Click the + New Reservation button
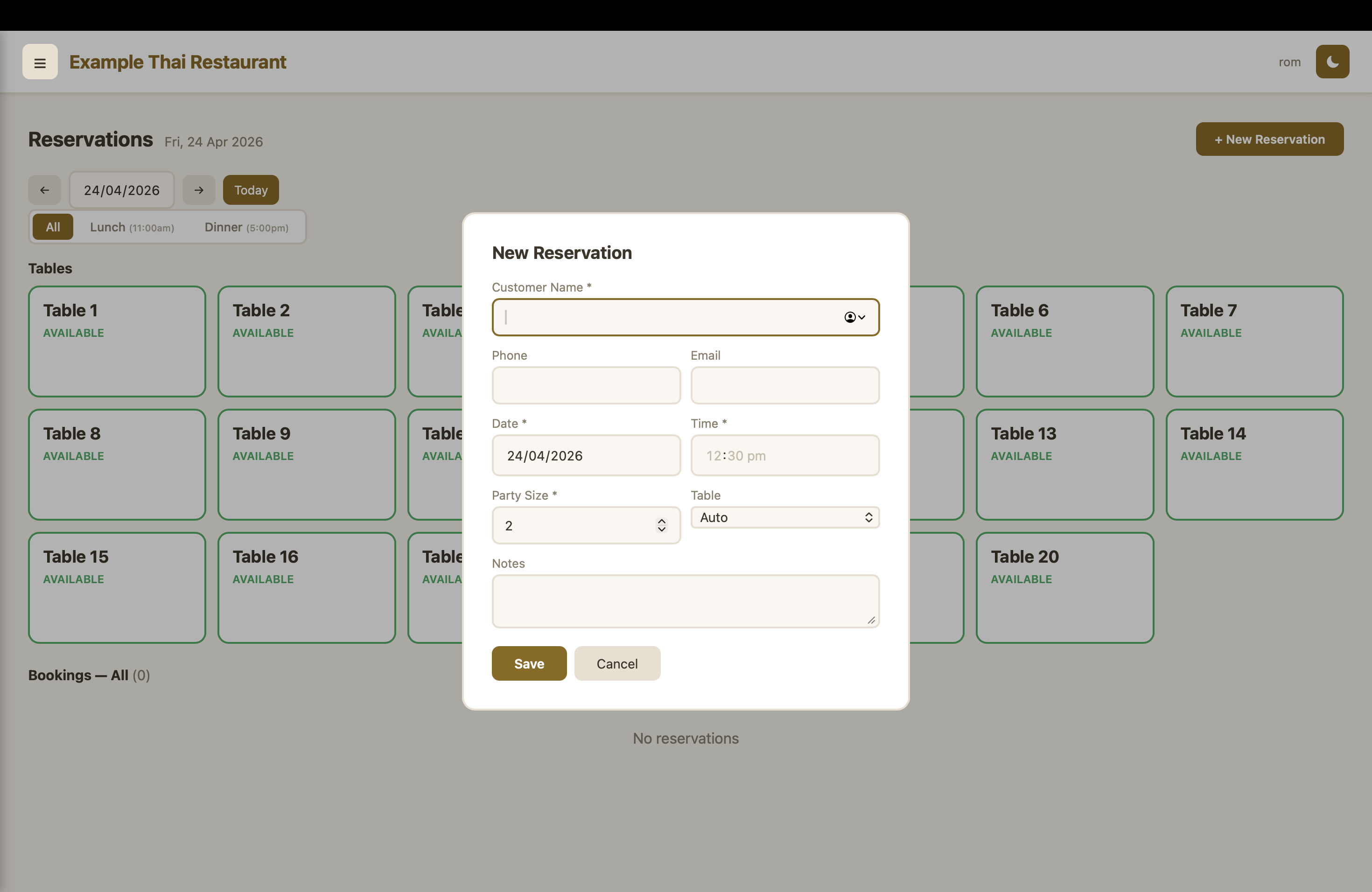This screenshot has width=1372, height=892. tap(1269, 139)
